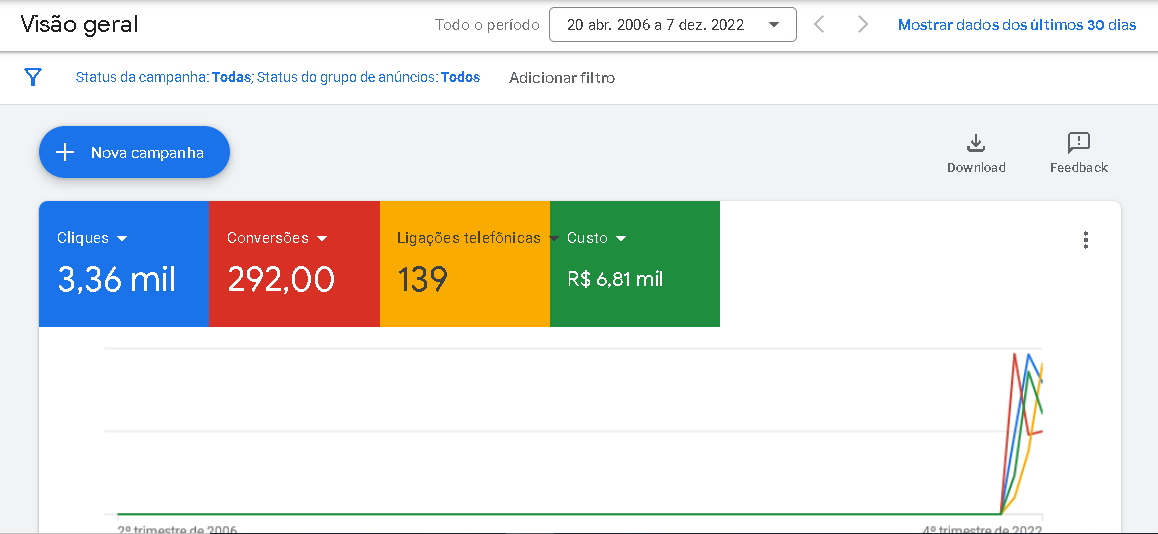Screen dimensions: 1158x534
Task: Change the Conversões metric dropdown
Action: coord(277,238)
